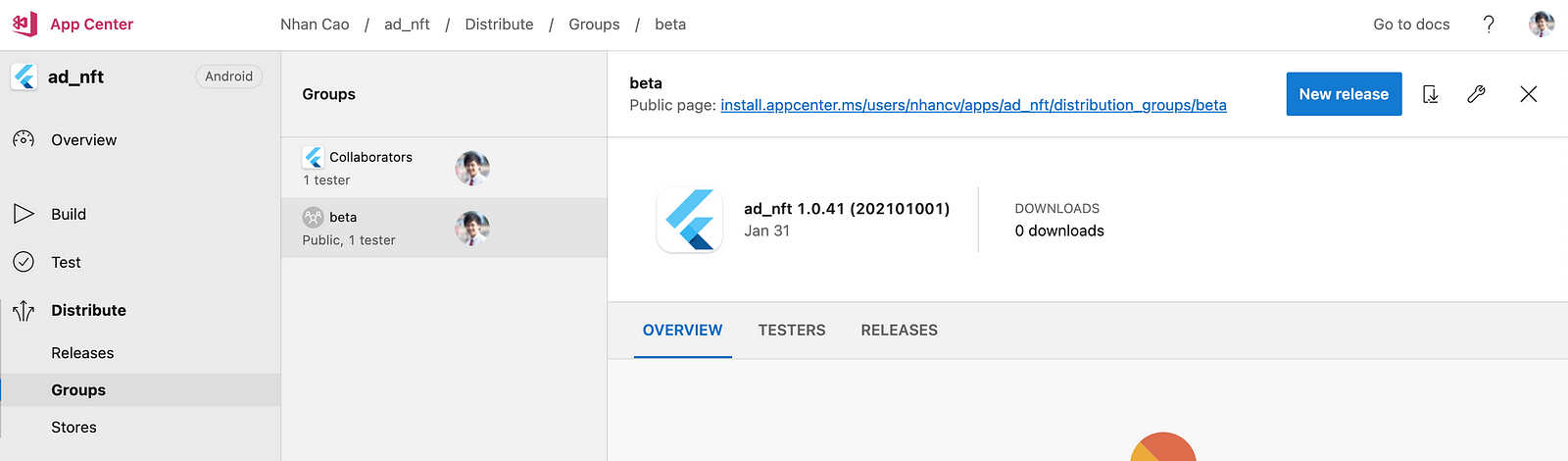Click the Overview gauge icon in sidebar
This screenshot has width=1568, height=461.
[24, 139]
